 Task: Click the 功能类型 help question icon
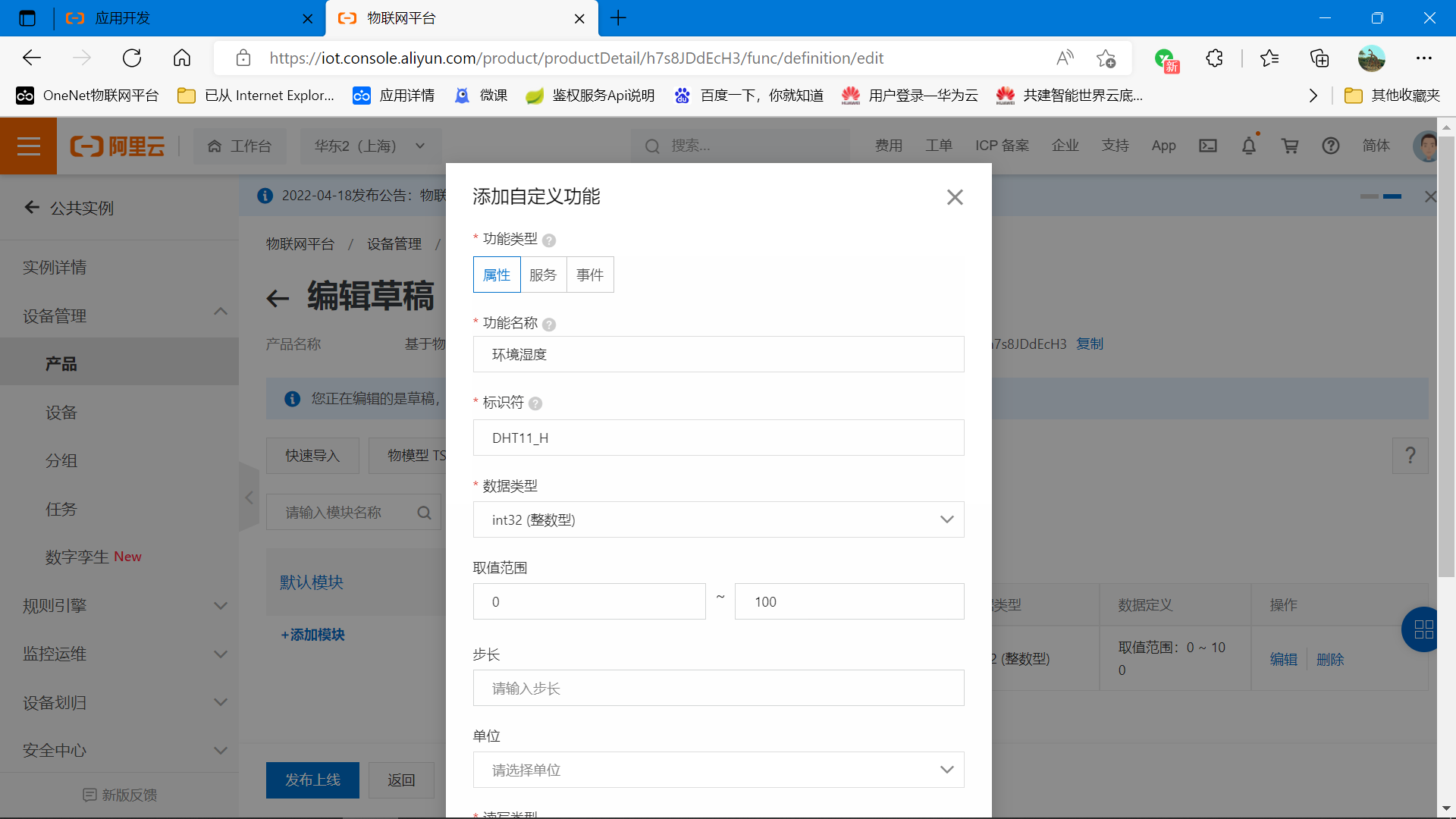pyautogui.click(x=549, y=240)
